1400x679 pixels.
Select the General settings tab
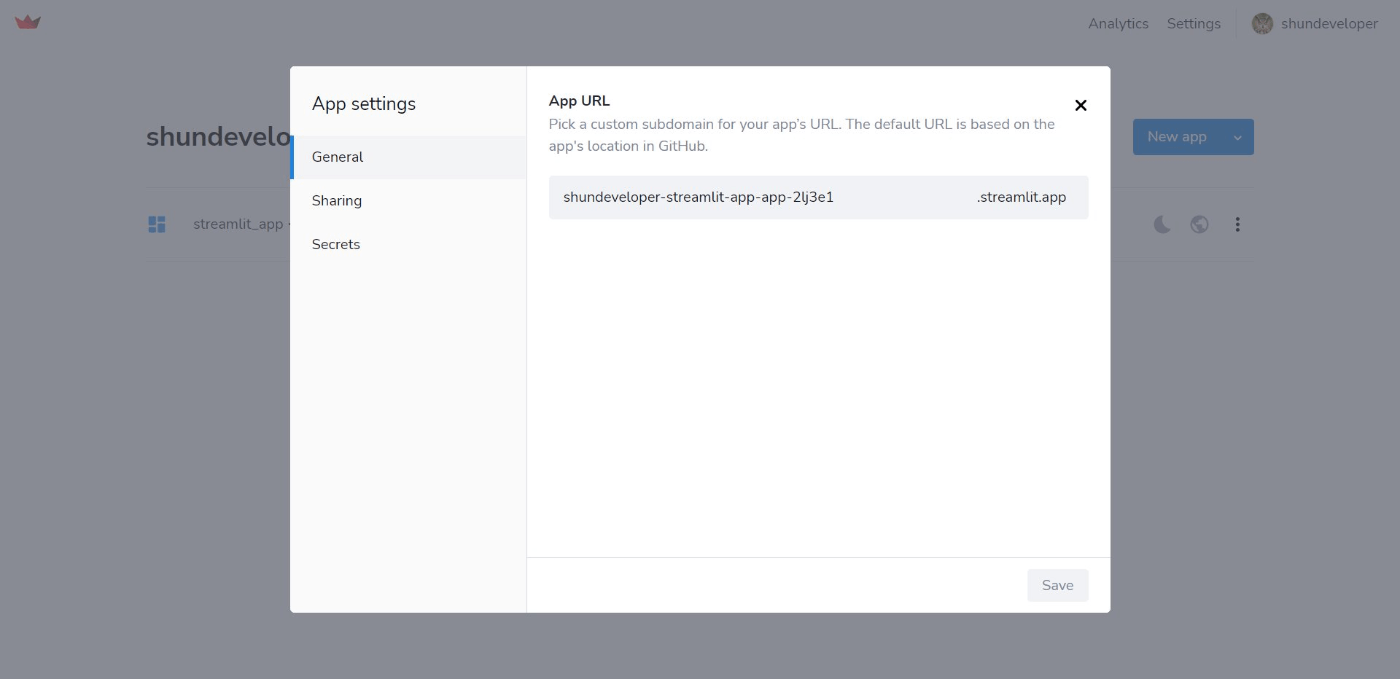pyautogui.click(x=408, y=157)
